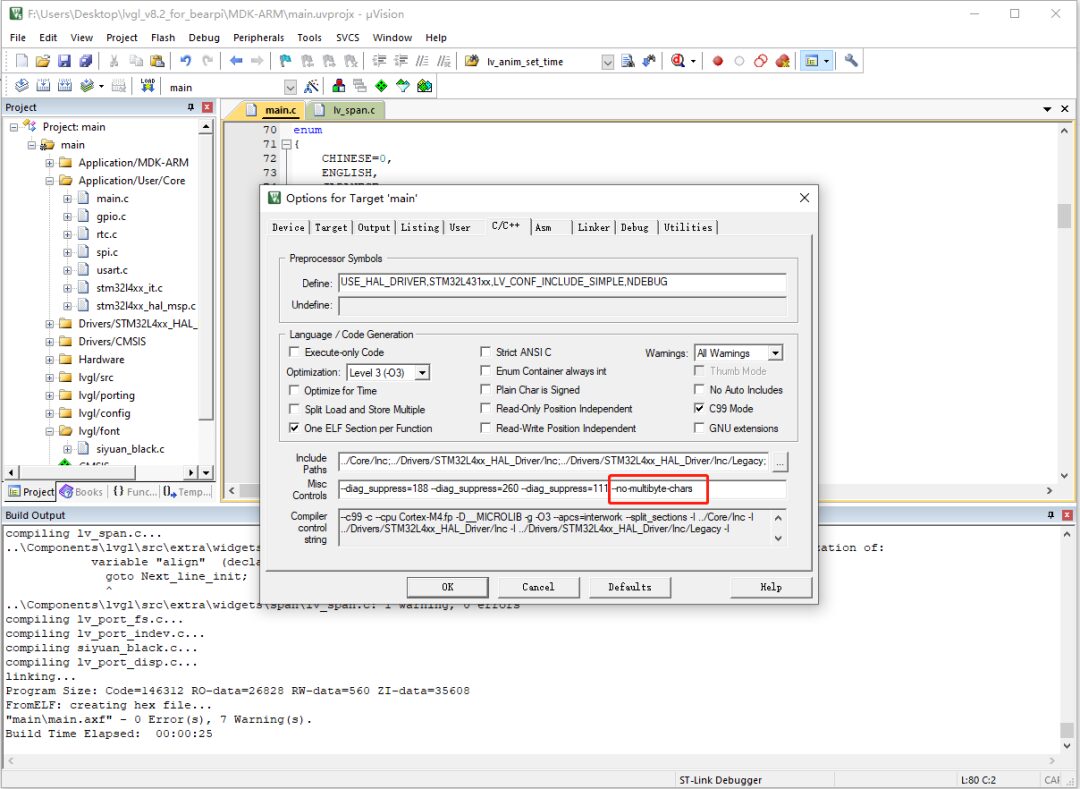Undo the last edit
1080x789 pixels.
click(185, 61)
